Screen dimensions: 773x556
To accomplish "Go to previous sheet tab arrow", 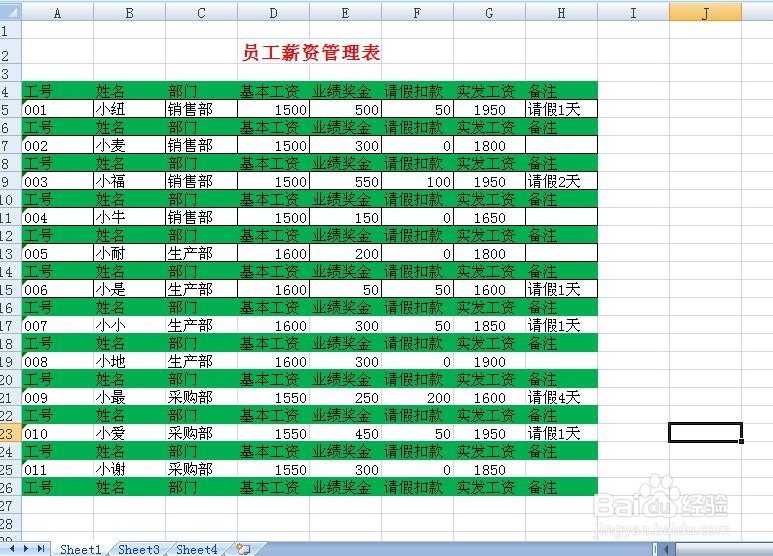I will [x=12, y=548].
